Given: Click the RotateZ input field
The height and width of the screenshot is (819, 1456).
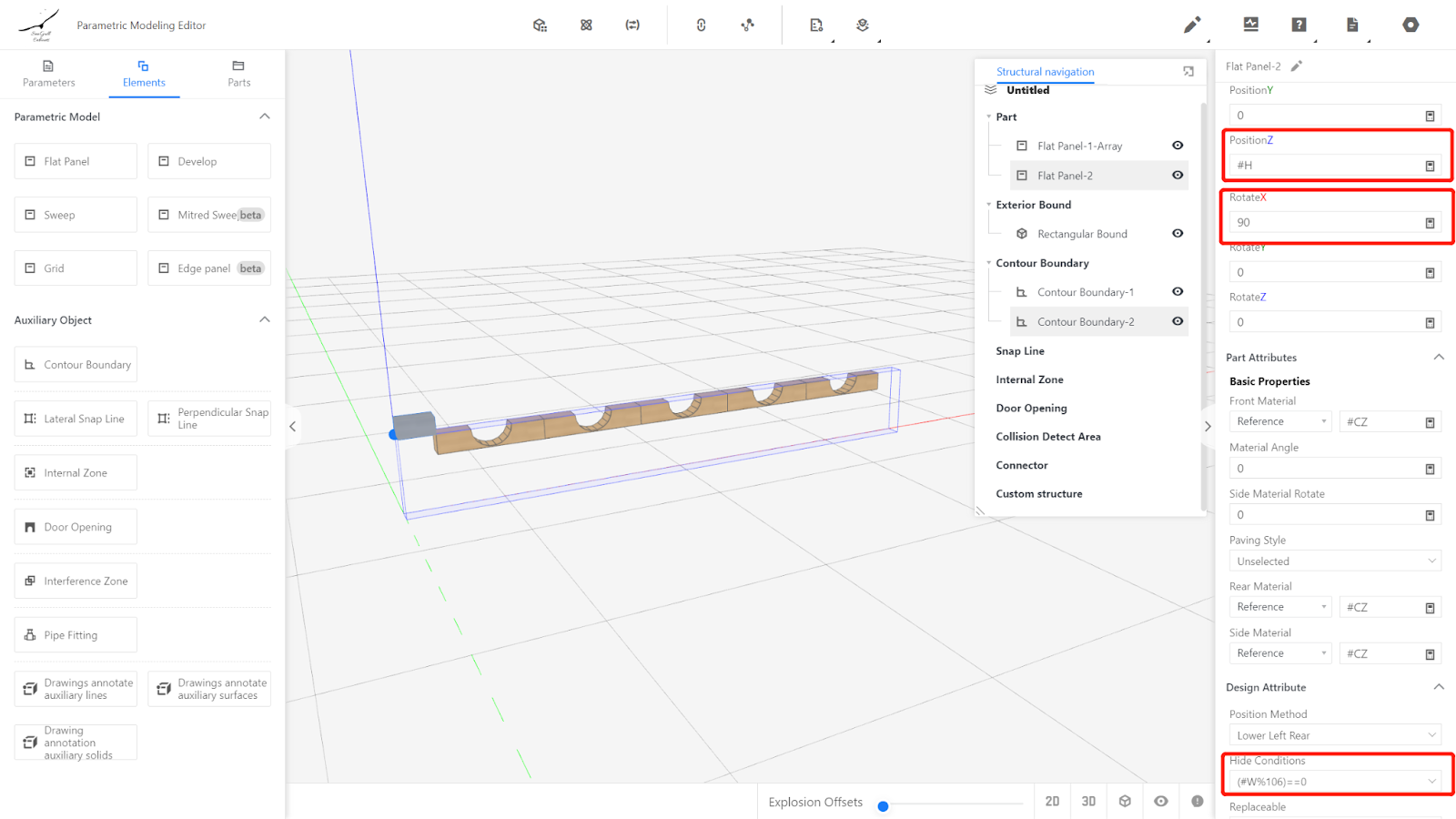Looking at the screenshot, I should coord(1324,322).
